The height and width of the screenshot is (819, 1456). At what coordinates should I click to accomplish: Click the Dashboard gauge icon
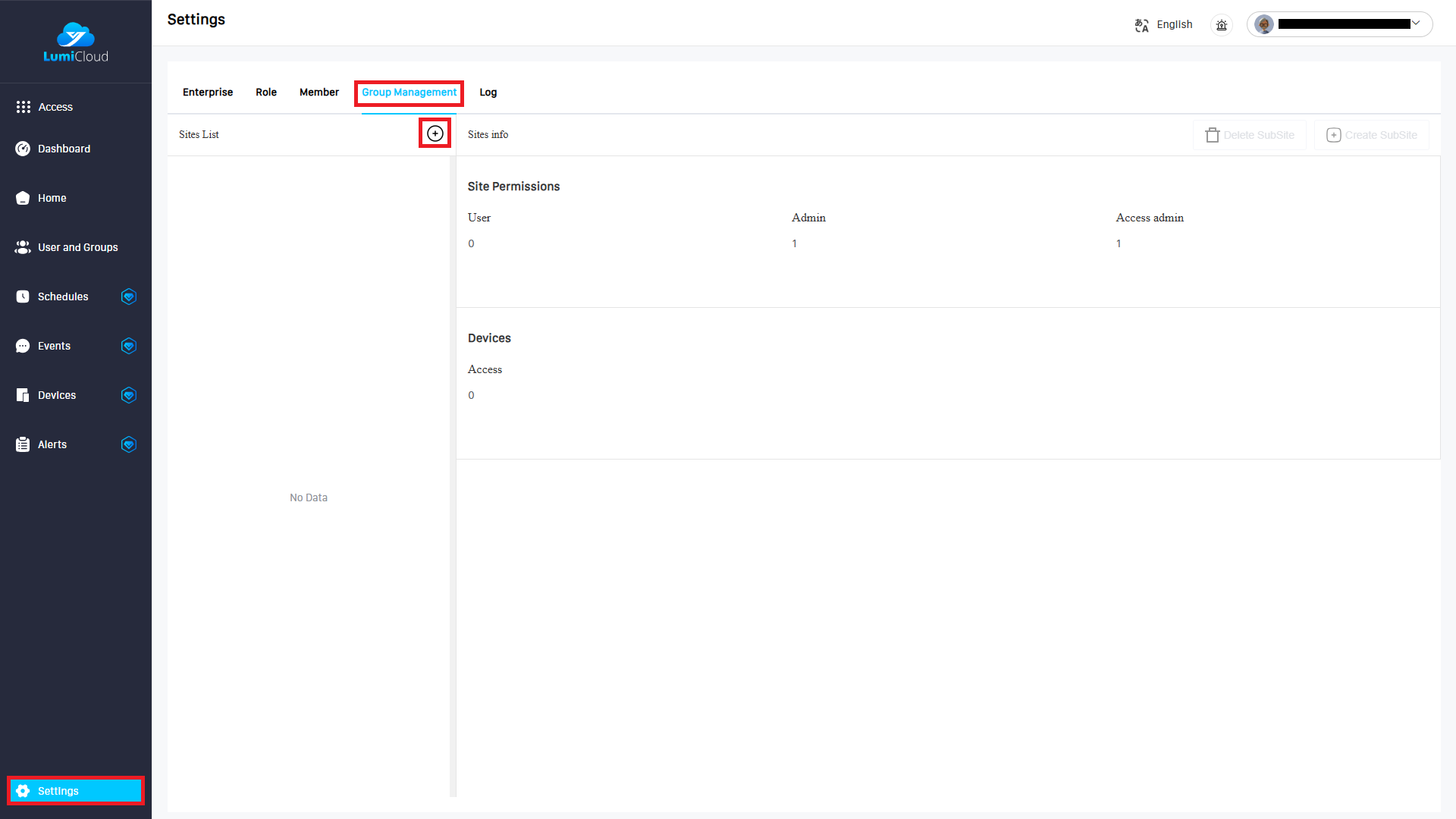[23, 149]
